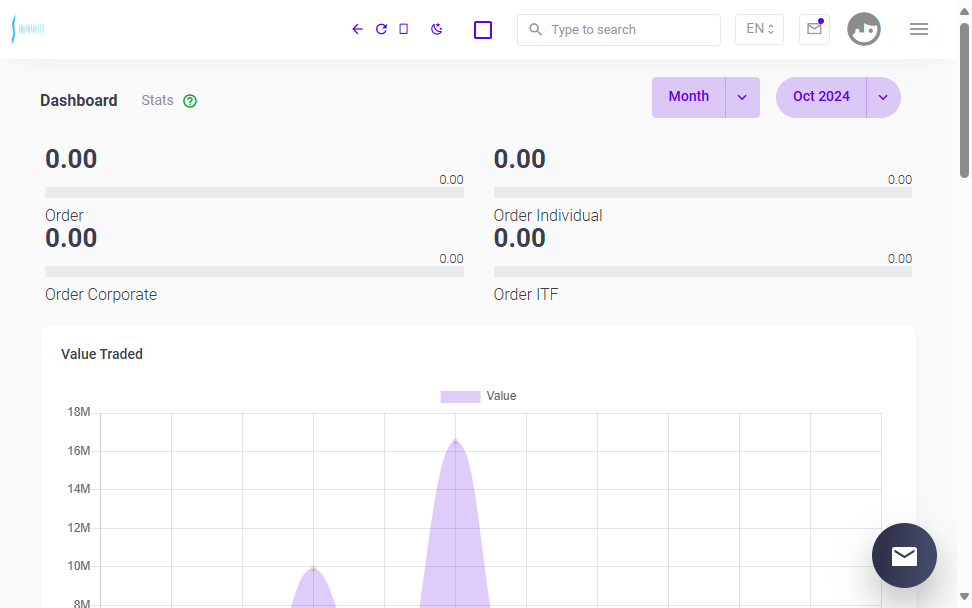Click the refresh icon in header
The width and height of the screenshot is (972, 608).
[381, 29]
